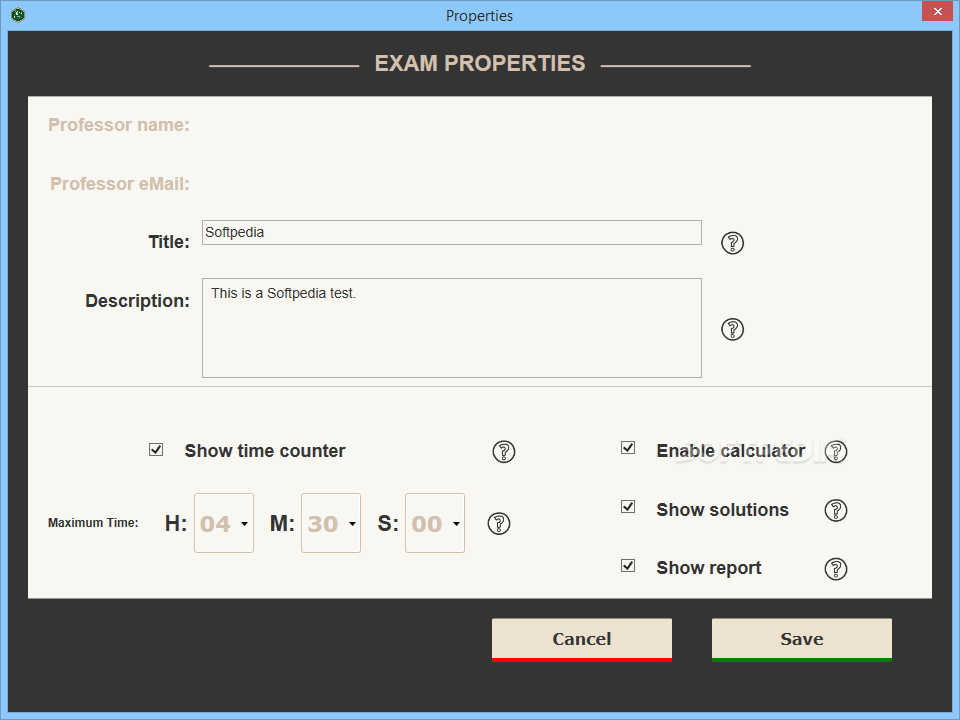This screenshot has width=960, height=720.
Task: Open the minutes dropdown showing 30
Action: (x=331, y=523)
